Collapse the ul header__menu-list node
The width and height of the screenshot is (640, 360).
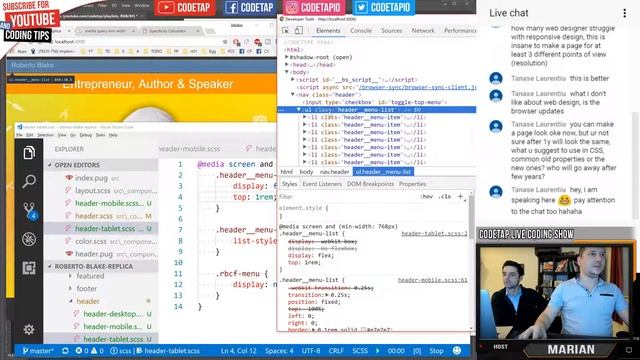pyautogui.click(x=299, y=109)
